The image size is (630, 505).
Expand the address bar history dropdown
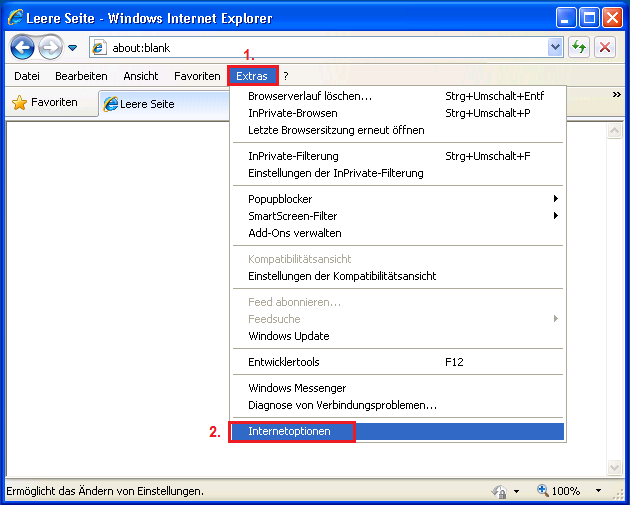555,47
